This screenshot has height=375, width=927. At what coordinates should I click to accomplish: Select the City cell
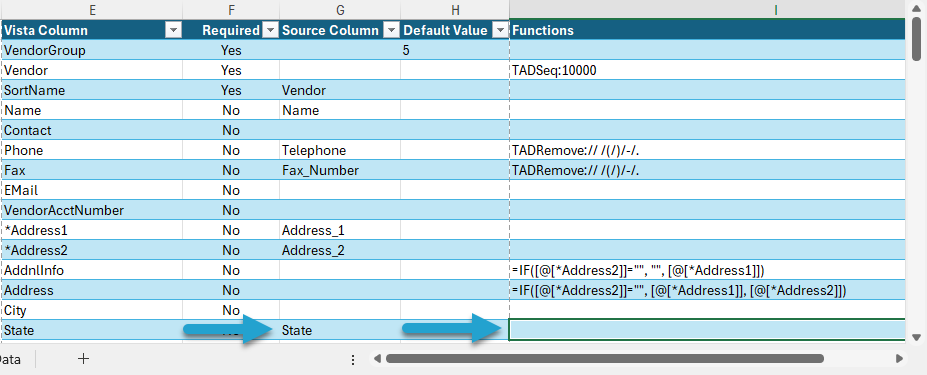pyautogui.click(x=92, y=310)
